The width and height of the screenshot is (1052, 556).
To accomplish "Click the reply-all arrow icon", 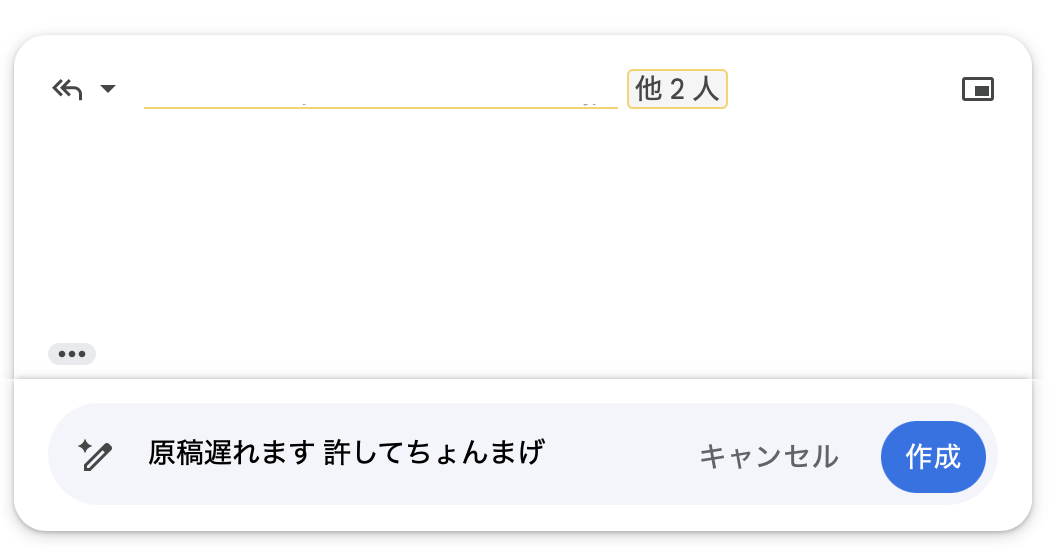I will tap(67, 90).
